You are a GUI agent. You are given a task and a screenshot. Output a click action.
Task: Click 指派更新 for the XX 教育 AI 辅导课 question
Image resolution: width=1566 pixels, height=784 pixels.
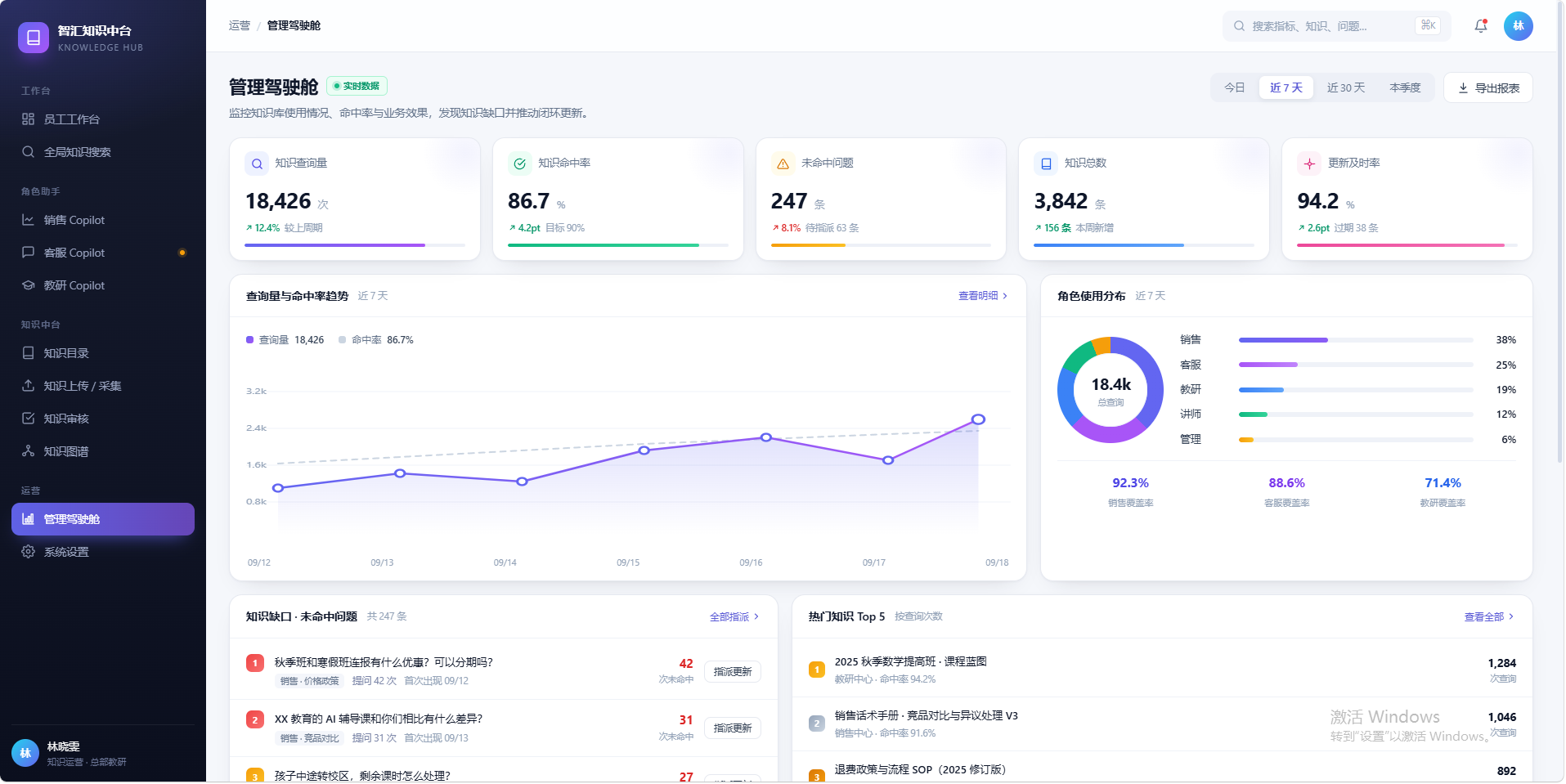coord(733,728)
